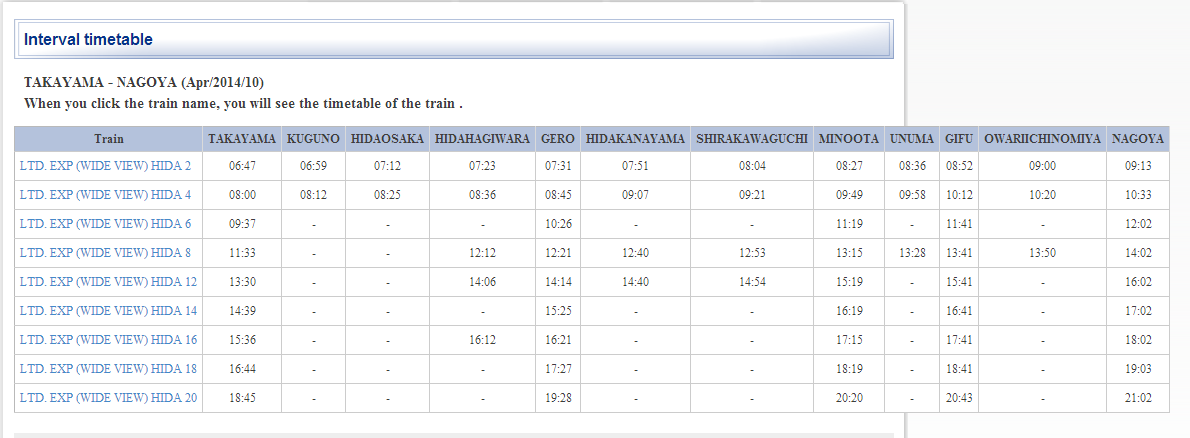Click the KUGUNO column header

[313, 139]
